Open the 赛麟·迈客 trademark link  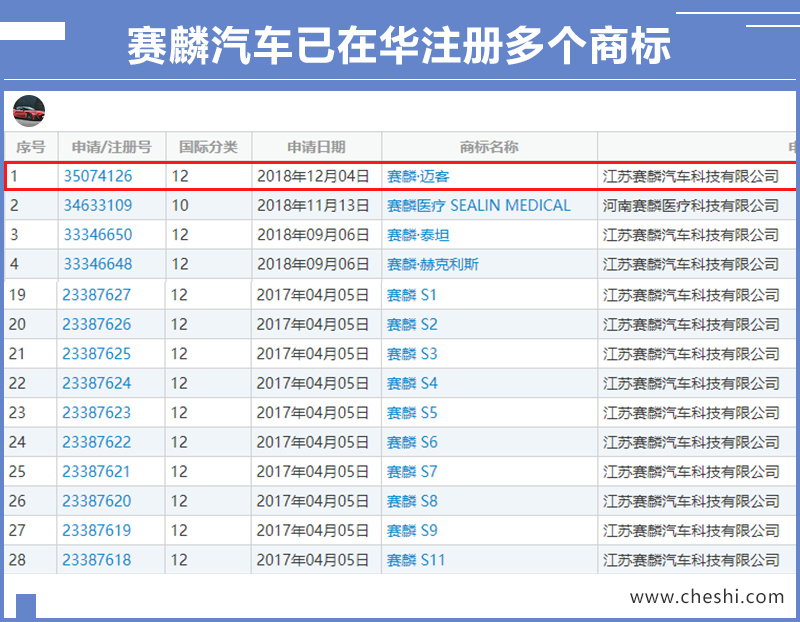point(418,177)
